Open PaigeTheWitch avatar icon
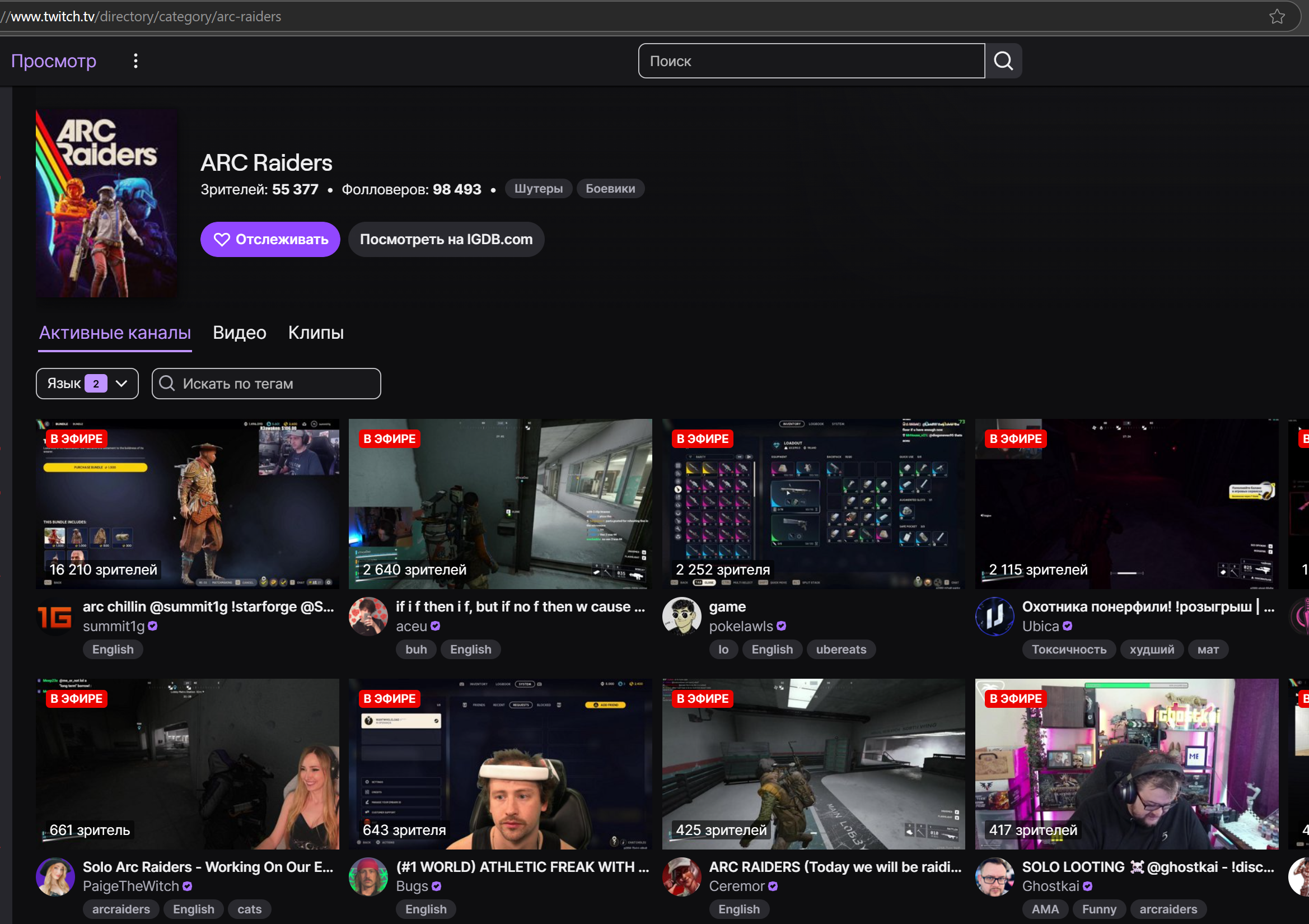Image resolution: width=1309 pixels, height=924 pixels. 55,876
